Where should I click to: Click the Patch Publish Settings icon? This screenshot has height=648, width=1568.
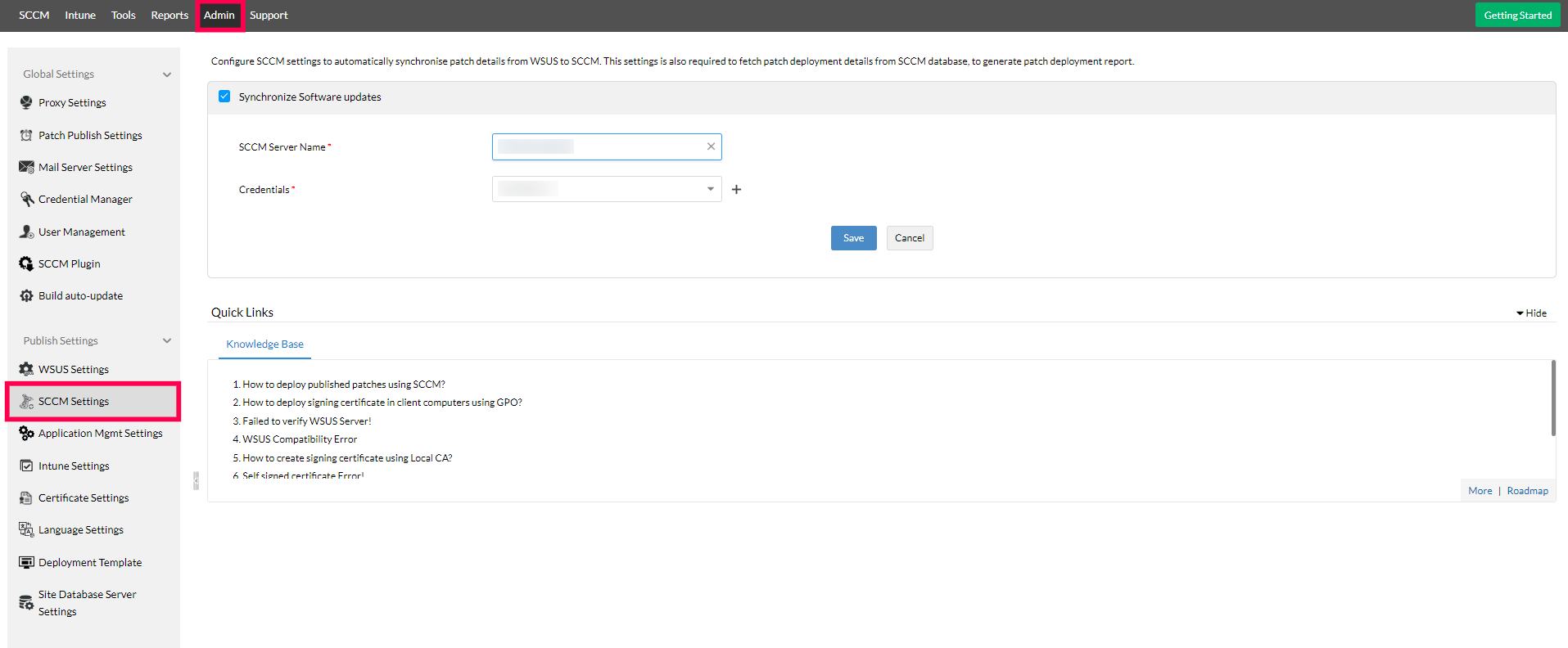click(26, 135)
